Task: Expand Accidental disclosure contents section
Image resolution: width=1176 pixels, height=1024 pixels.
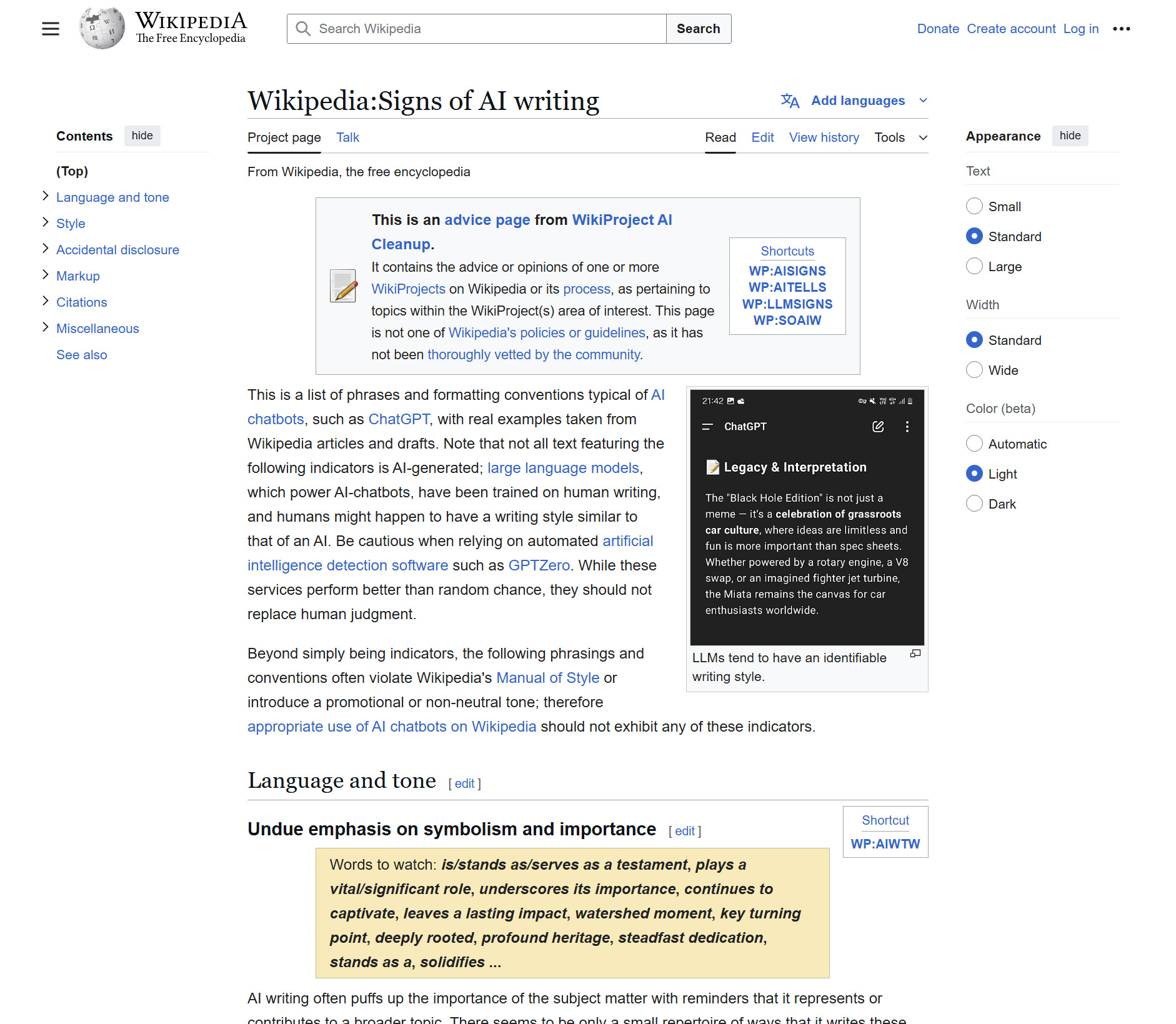Action: (x=46, y=249)
